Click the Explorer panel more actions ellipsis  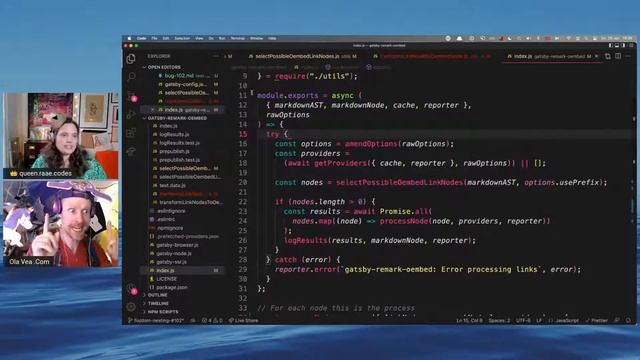tap(216, 56)
